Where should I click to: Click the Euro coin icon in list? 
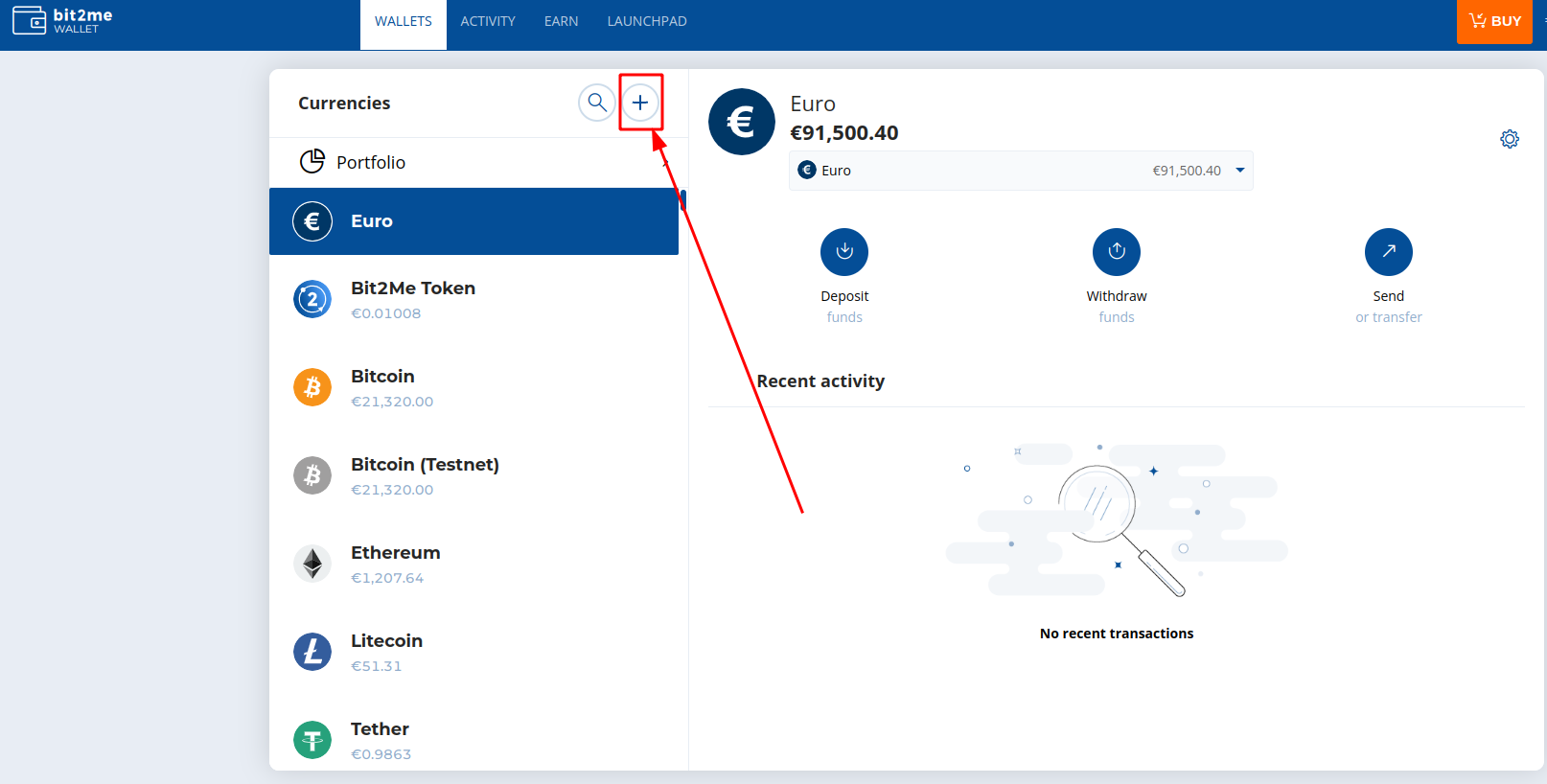pyautogui.click(x=312, y=221)
